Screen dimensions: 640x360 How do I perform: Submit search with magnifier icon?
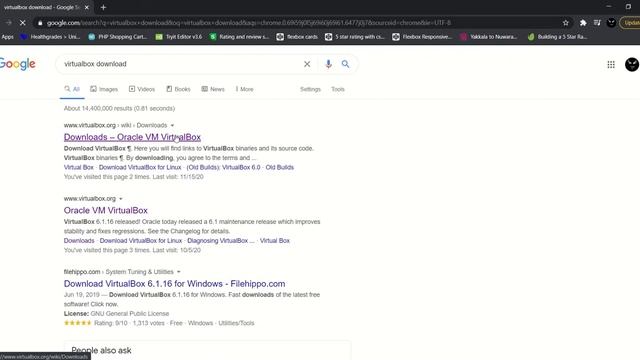coord(345,64)
